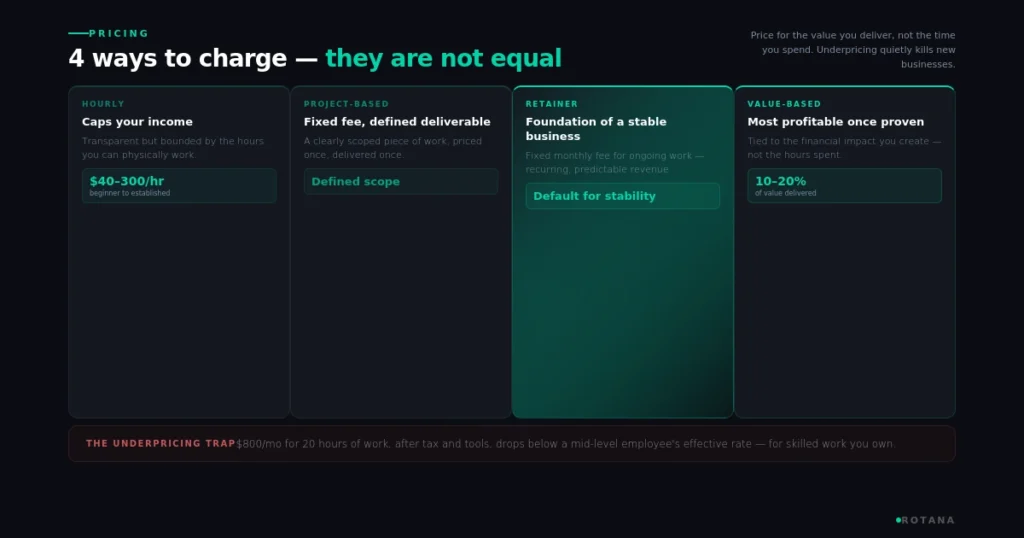
Task: Select the PROJECT-BASED category label
Action: pos(346,104)
